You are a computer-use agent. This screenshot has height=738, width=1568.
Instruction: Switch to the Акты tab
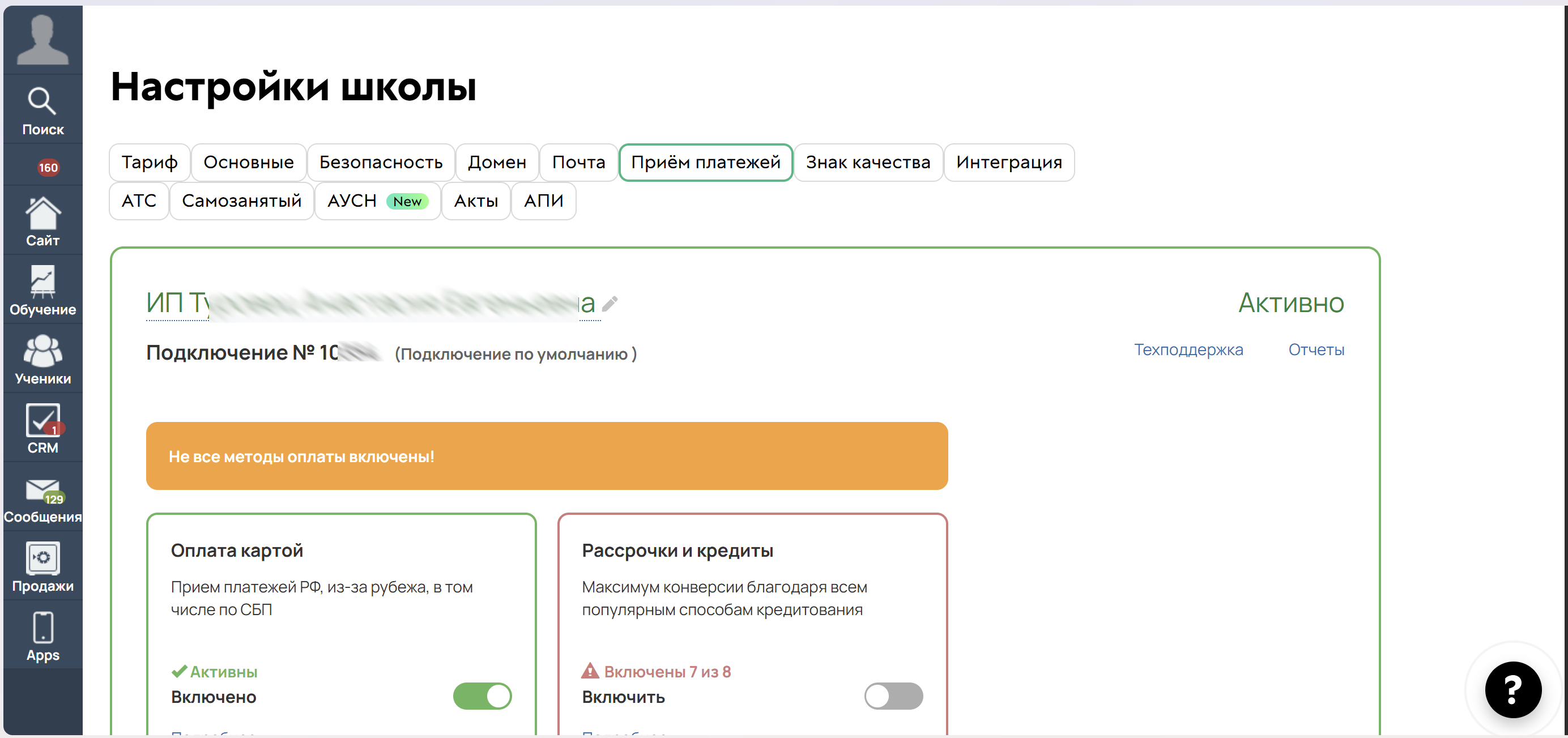[476, 201]
